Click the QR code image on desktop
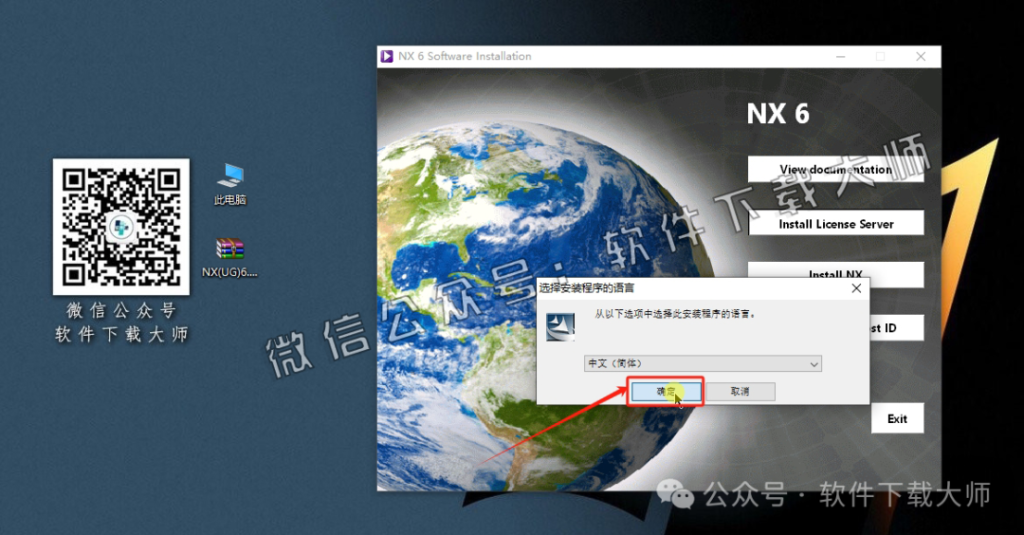Viewport: 1024px width, 535px height. click(x=121, y=227)
